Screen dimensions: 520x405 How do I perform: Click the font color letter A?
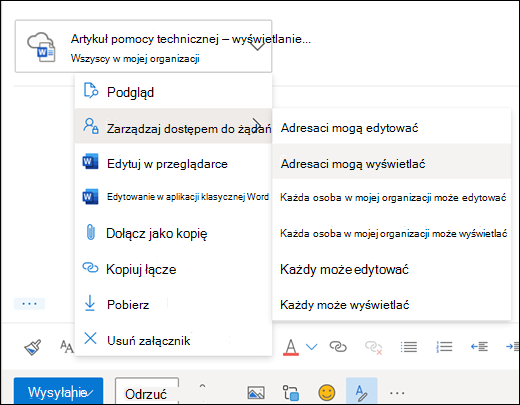pyautogui.click(x=291, y=347)
